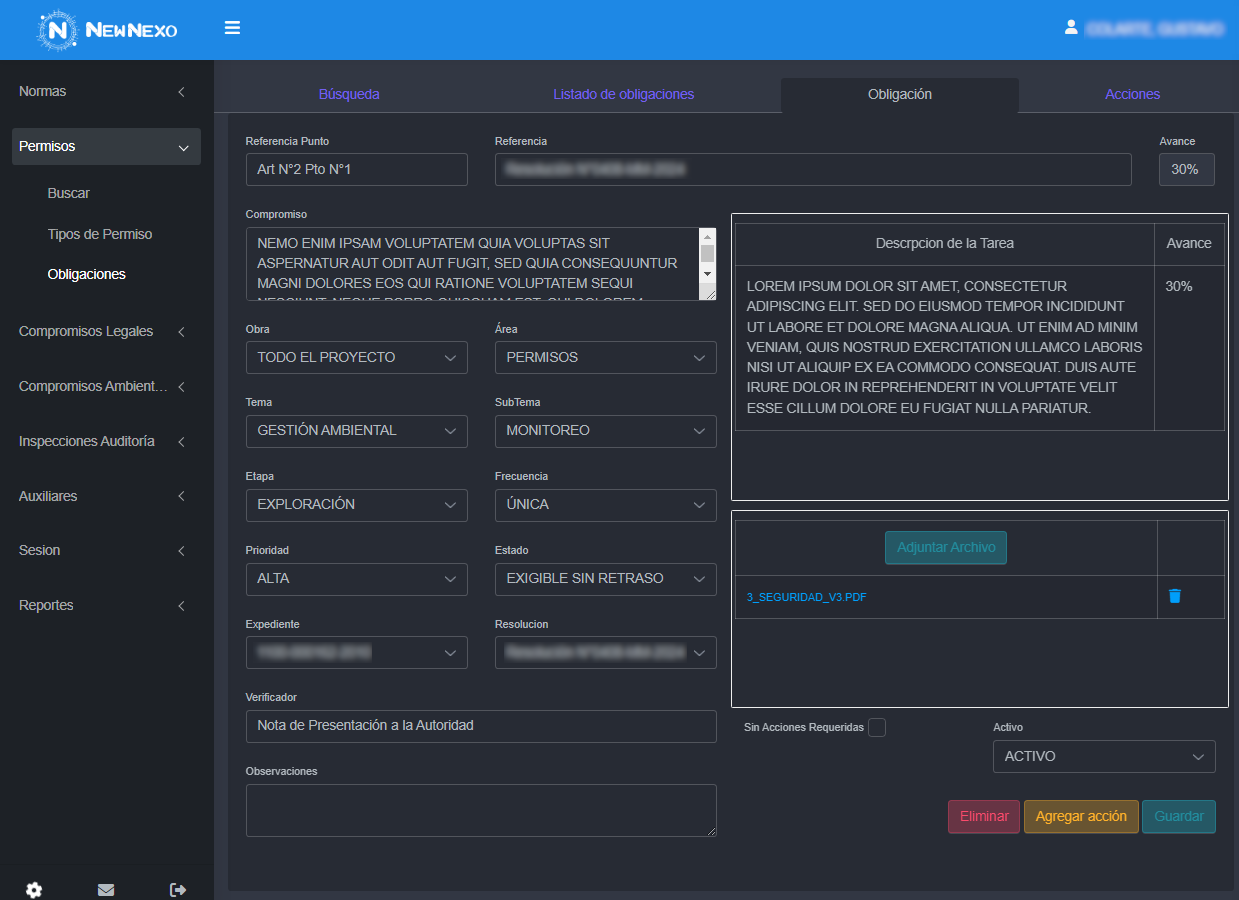1239x900 pixels.
Task: Click the user profile icon
Action: point(1071,28)
